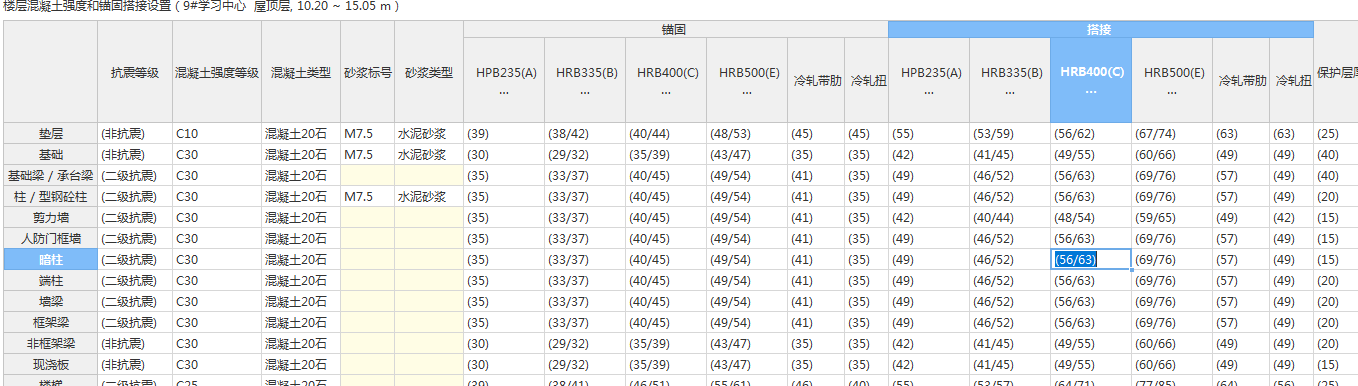Screen dimensions: 1358x386
Task: Click HRB500(E) header under 搭接
Action: (1172, 80)
